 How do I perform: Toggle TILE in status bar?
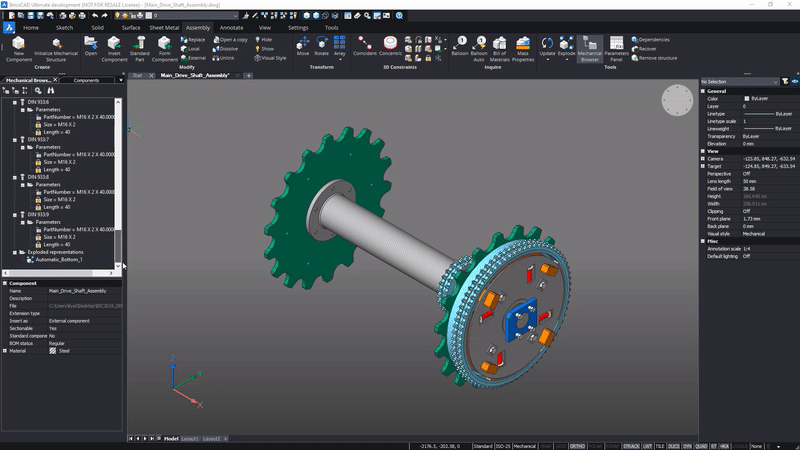click(660, 446)
